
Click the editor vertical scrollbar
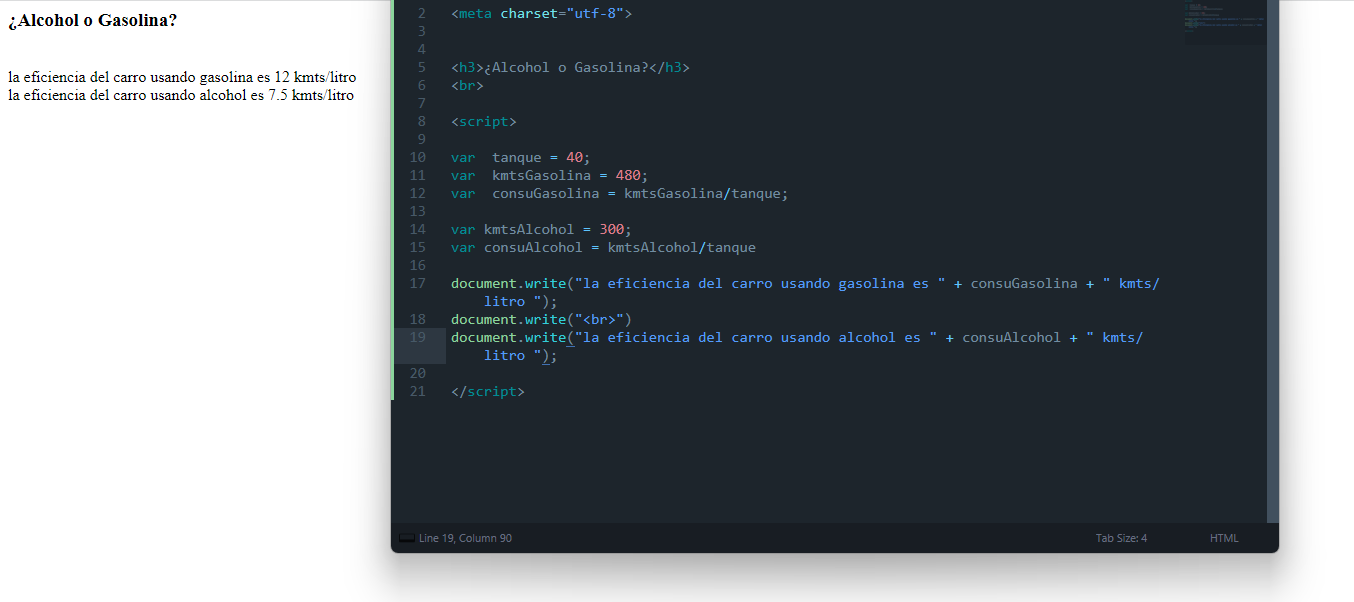pyautogui.click(x=1273, y=261)
